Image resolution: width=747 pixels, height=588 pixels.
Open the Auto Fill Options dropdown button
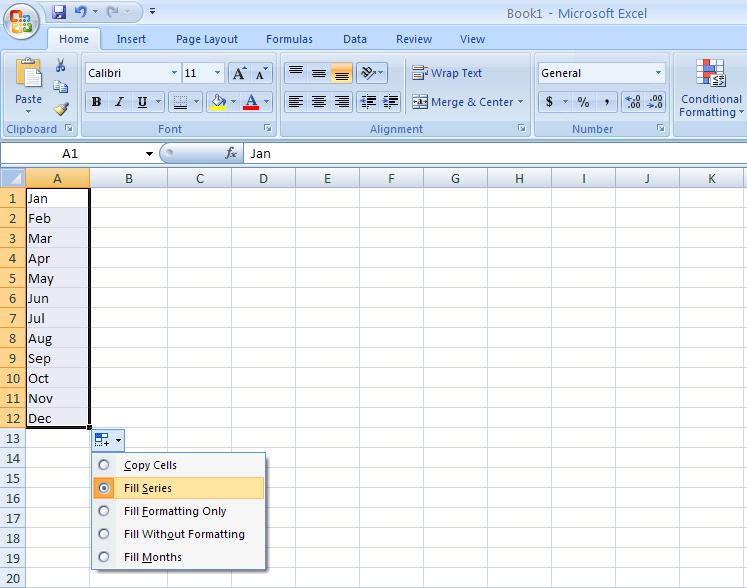coord(108,440)
